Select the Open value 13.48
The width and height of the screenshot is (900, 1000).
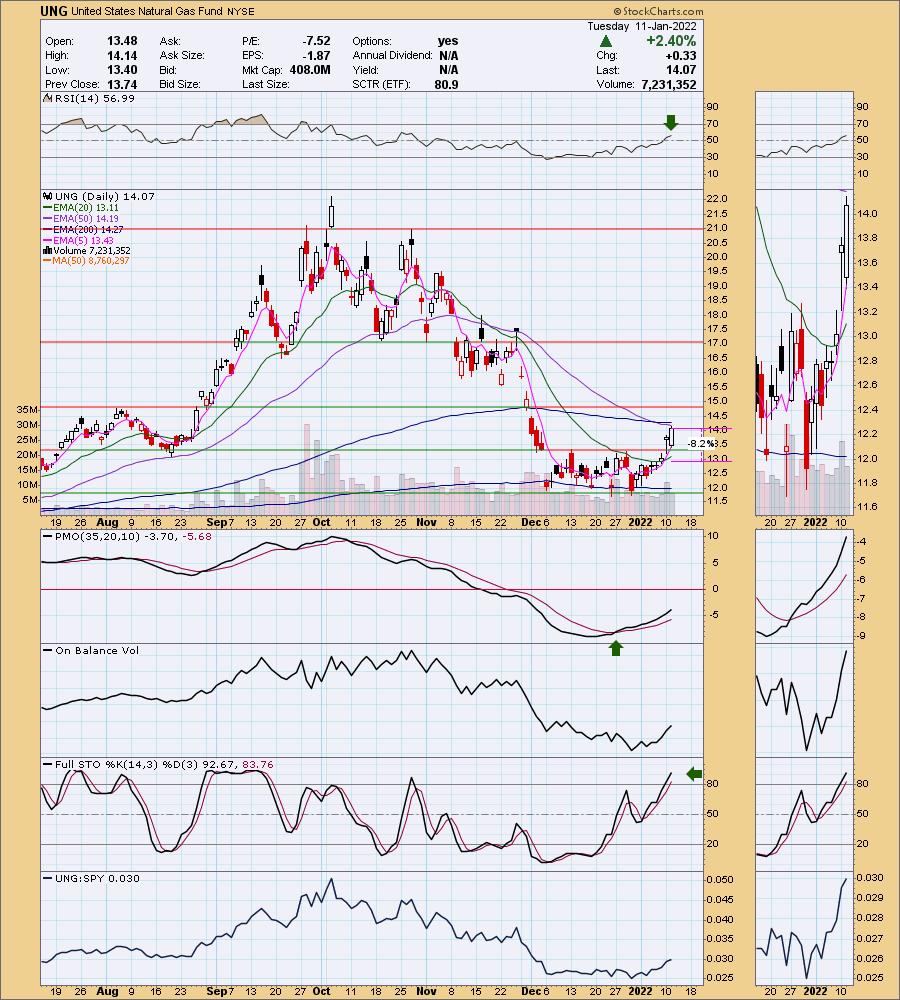pyautogui.click(x=122, y=41)
